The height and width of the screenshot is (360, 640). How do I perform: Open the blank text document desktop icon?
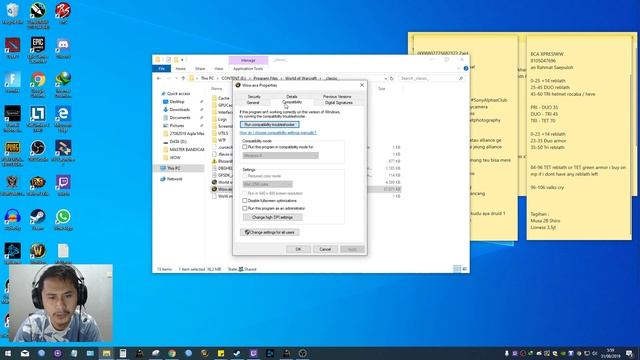(x=63, y=253)
